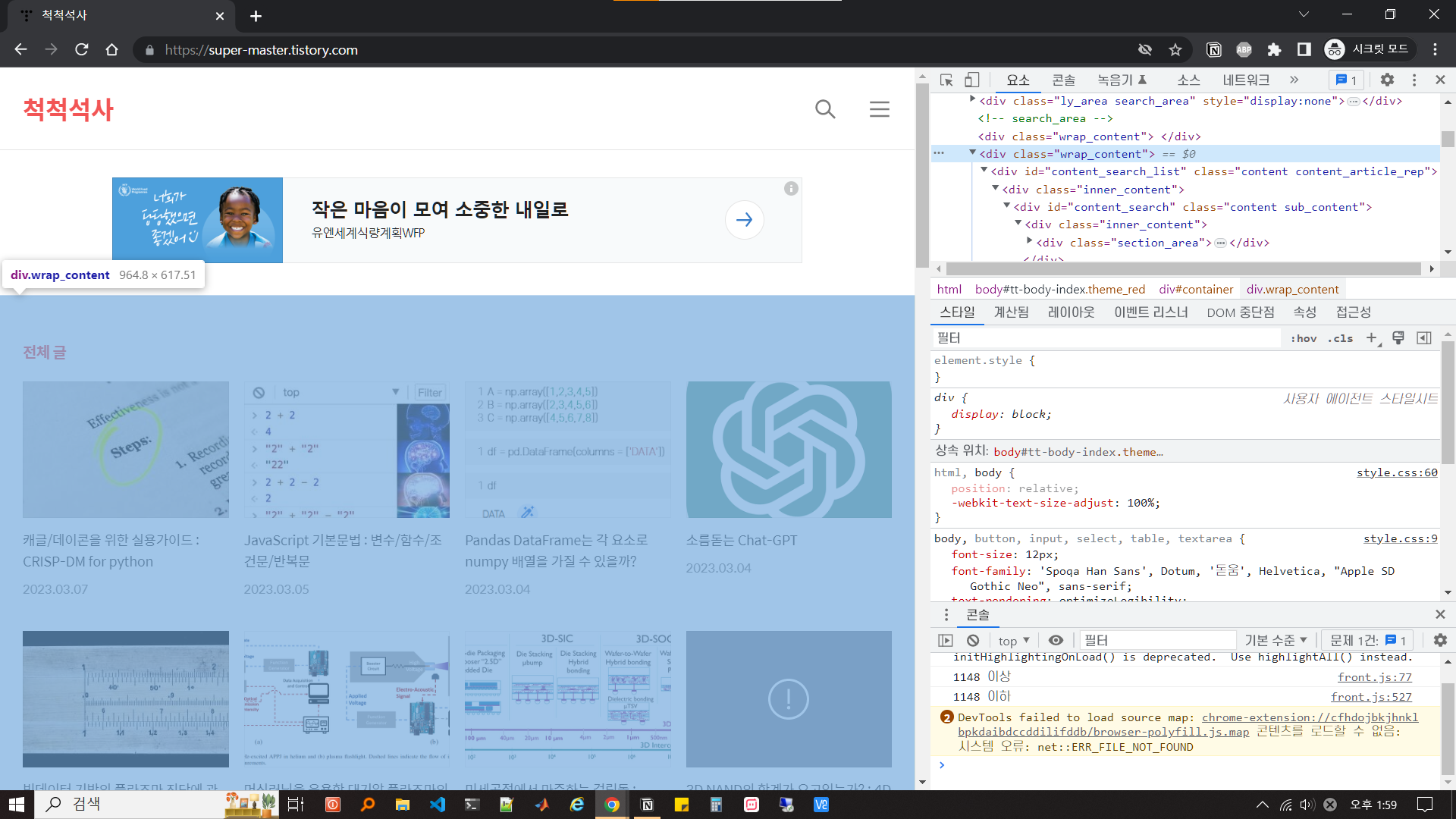The width and height of the screenshot is (1456, 819).
Task: Open DevTools settings gear
Action: (x=1387, y=80)
